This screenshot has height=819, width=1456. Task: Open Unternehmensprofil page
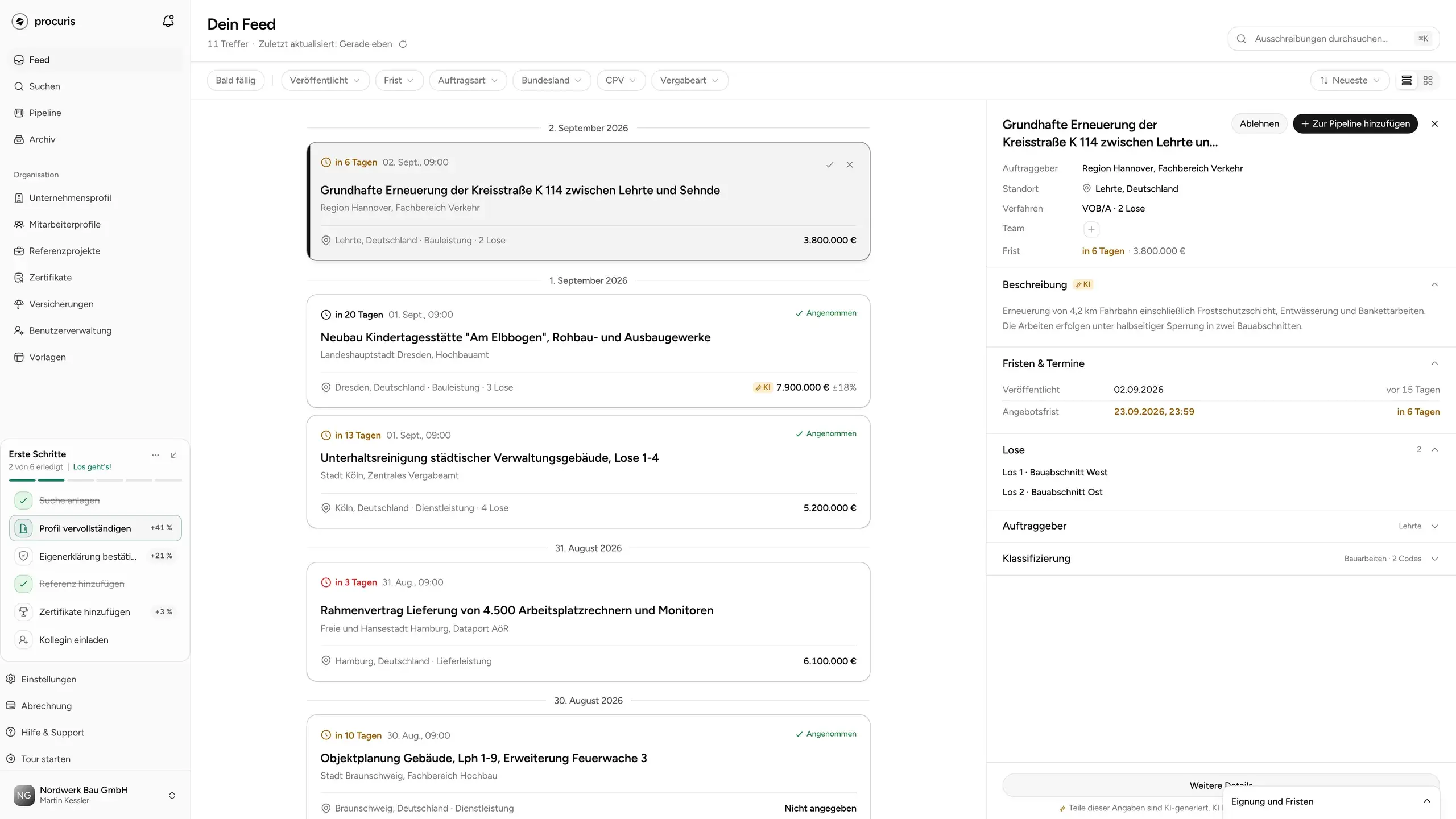pos(96,198)
